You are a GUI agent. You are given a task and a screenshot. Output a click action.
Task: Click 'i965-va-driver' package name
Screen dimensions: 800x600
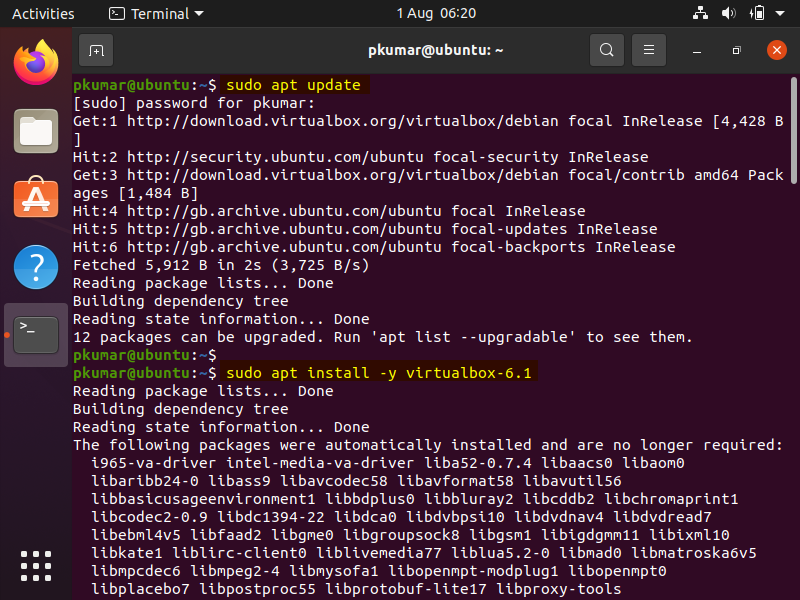(x=154, y=463)
